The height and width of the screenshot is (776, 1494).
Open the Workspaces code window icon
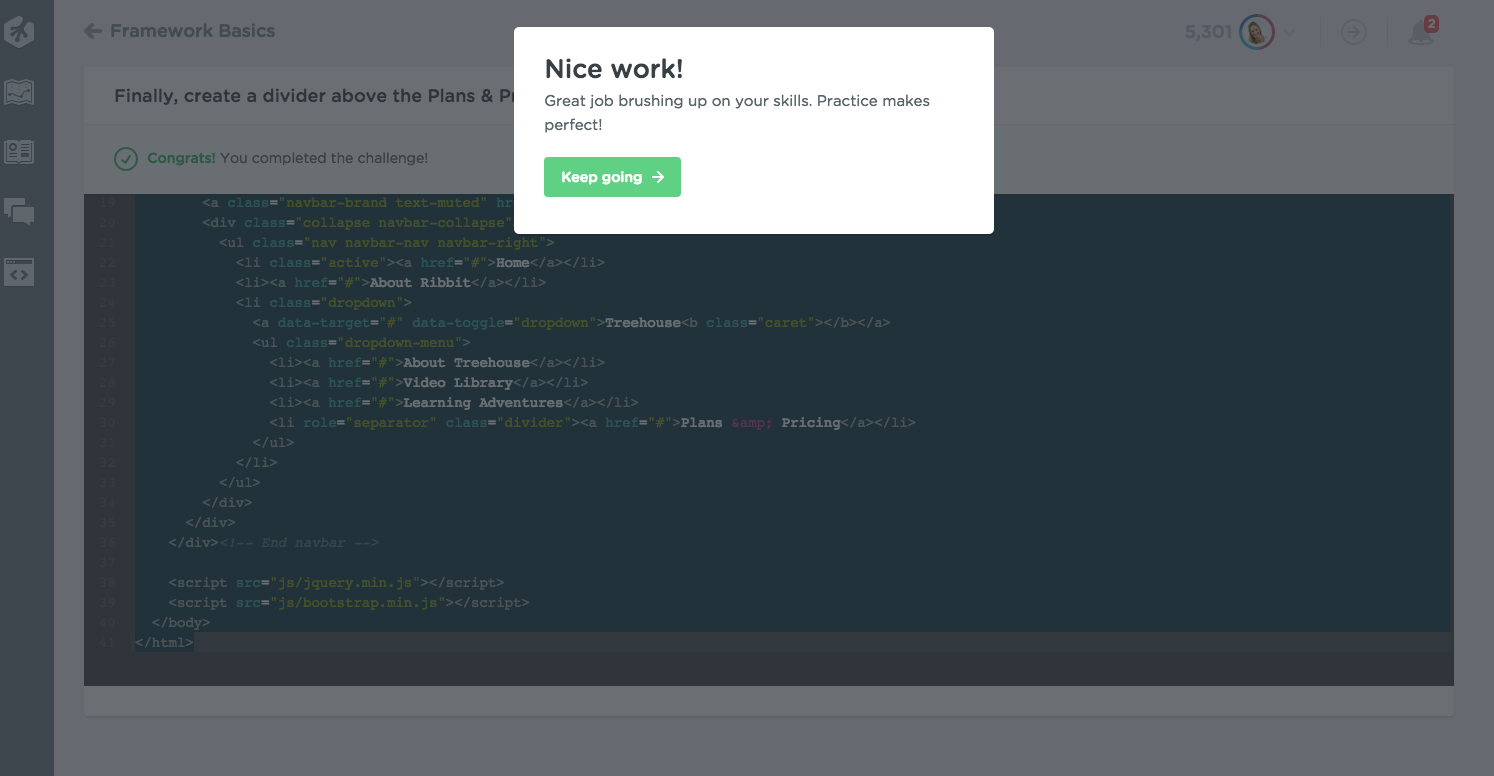tap(19, 271)
